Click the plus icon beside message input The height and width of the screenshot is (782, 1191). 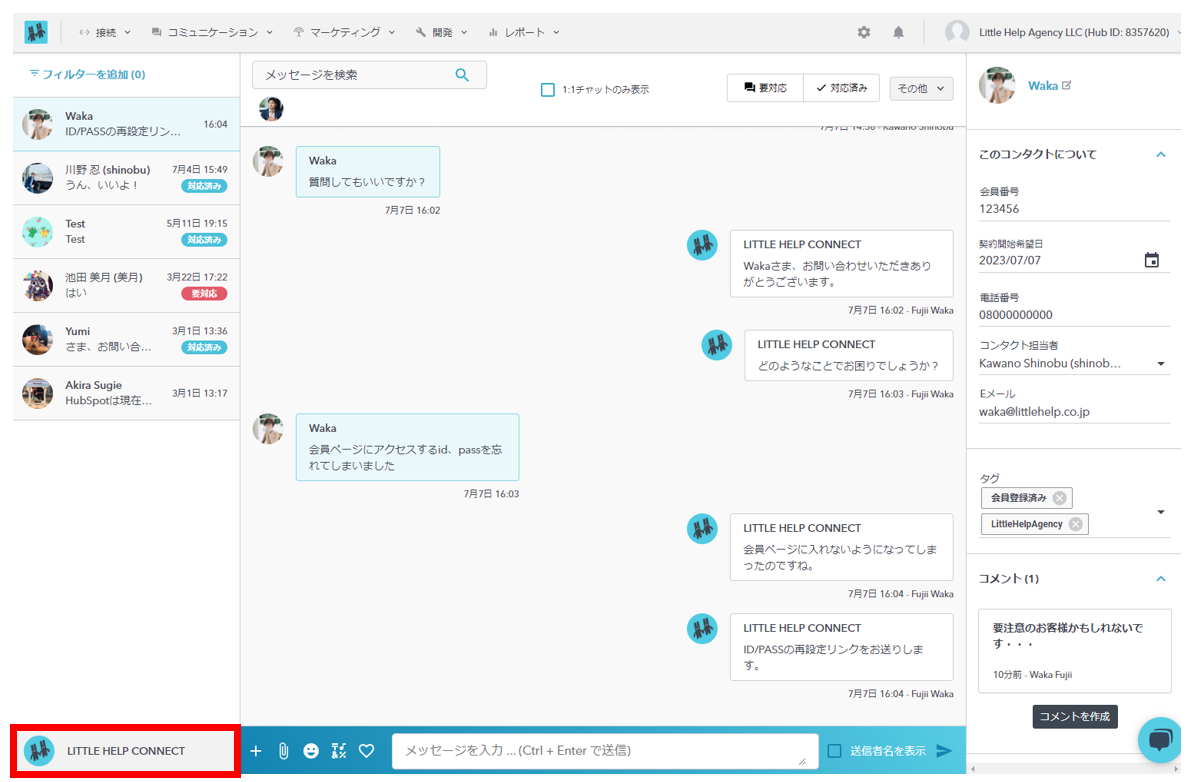[256, 751]
